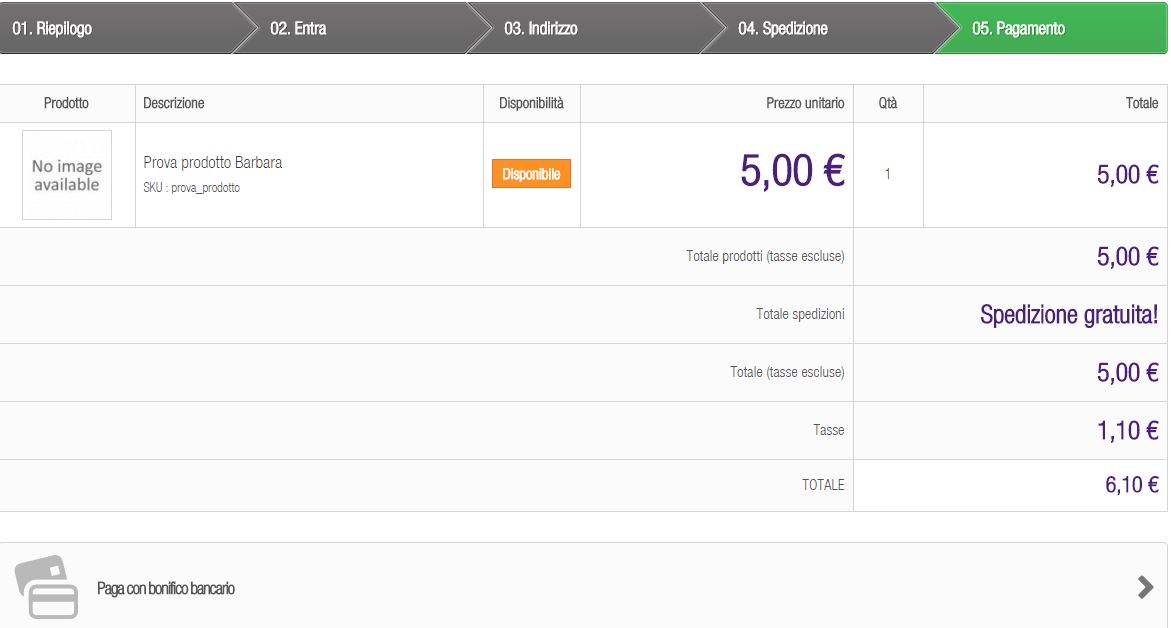This screenshot has width=1171, height=628.
Task: Go to step 01. Riepilogo
Action: pyautogui.click(x=52, y=29)
